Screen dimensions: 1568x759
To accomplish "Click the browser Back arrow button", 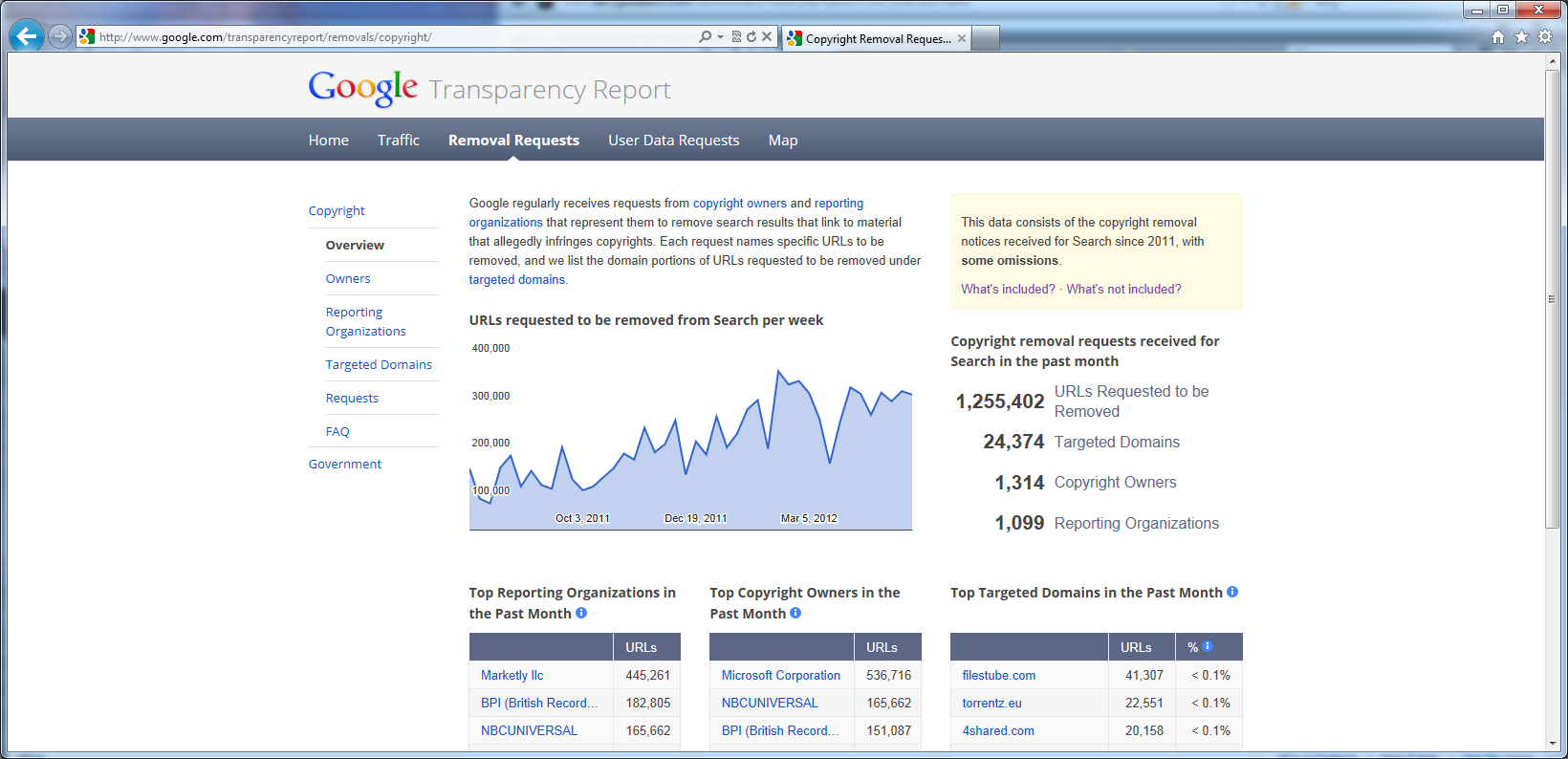I will tap(27, 36).
